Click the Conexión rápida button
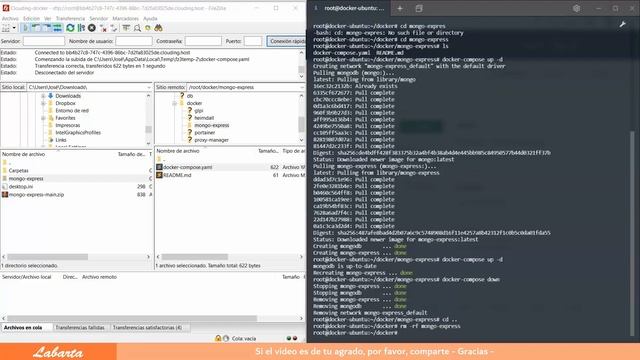The width and height of the screenshot is (640, 360). (x=287, y=41)
